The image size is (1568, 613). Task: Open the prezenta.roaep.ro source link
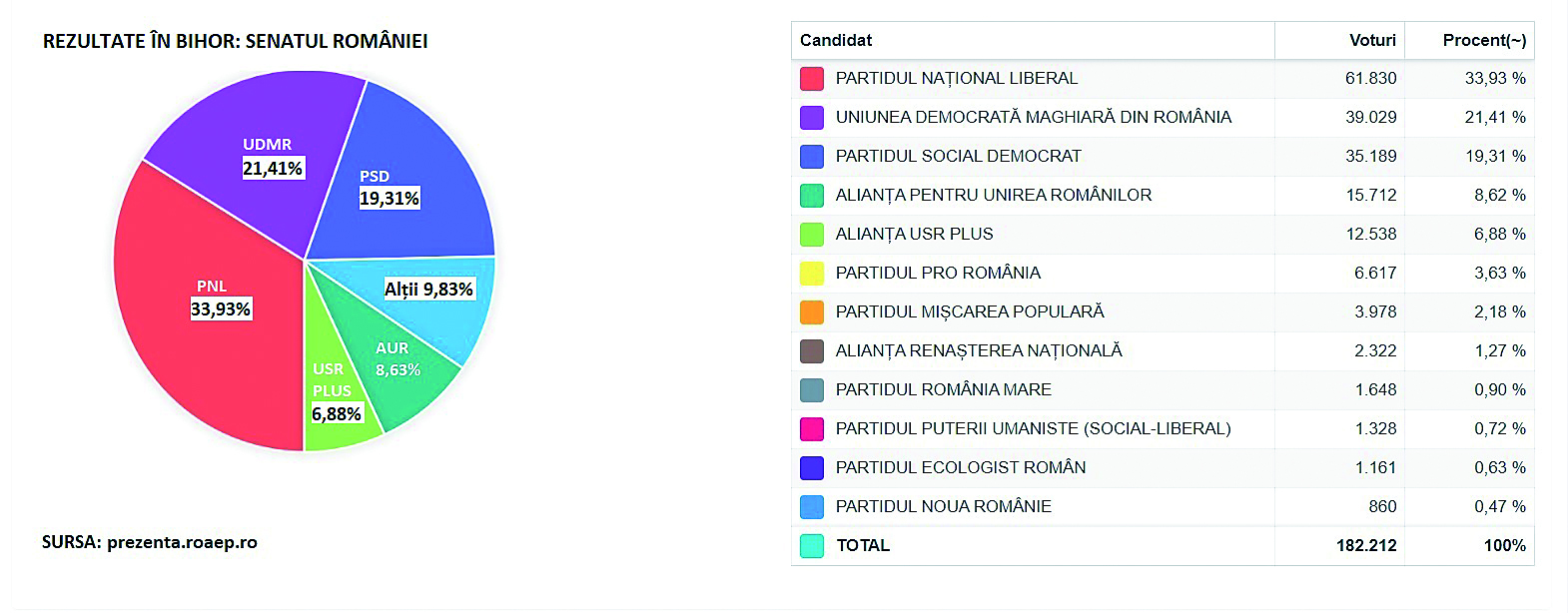click(x=182, y=543)
